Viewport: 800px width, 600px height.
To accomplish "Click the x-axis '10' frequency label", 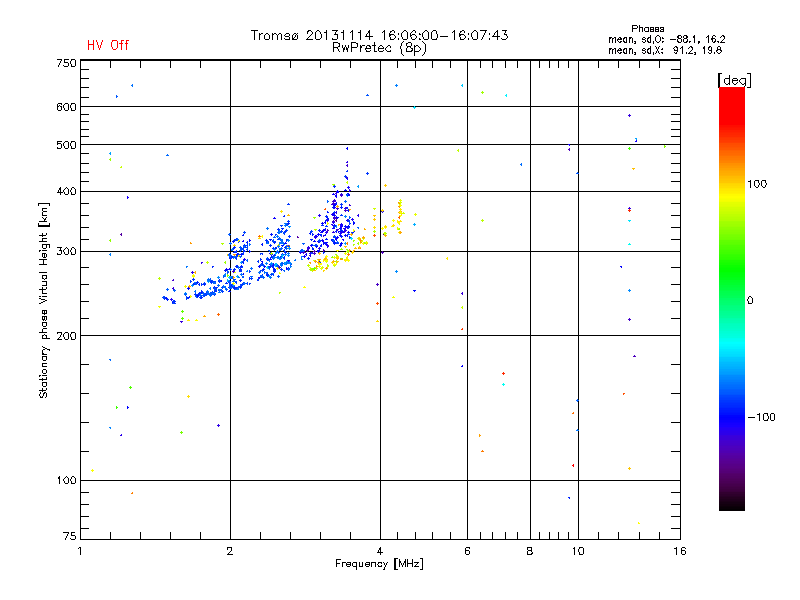I will click(x=578, y=551).
